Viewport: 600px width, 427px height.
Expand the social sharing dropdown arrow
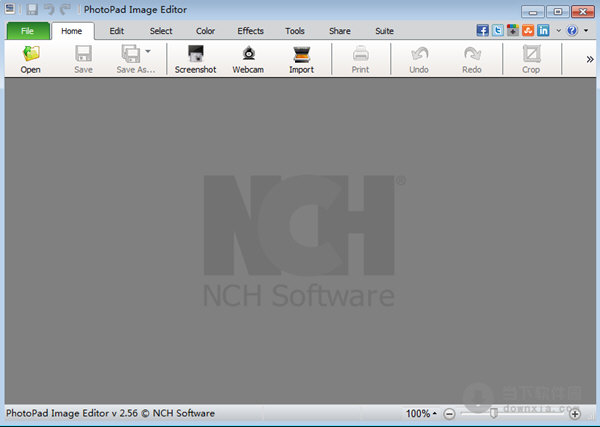[x=559, y=31]
